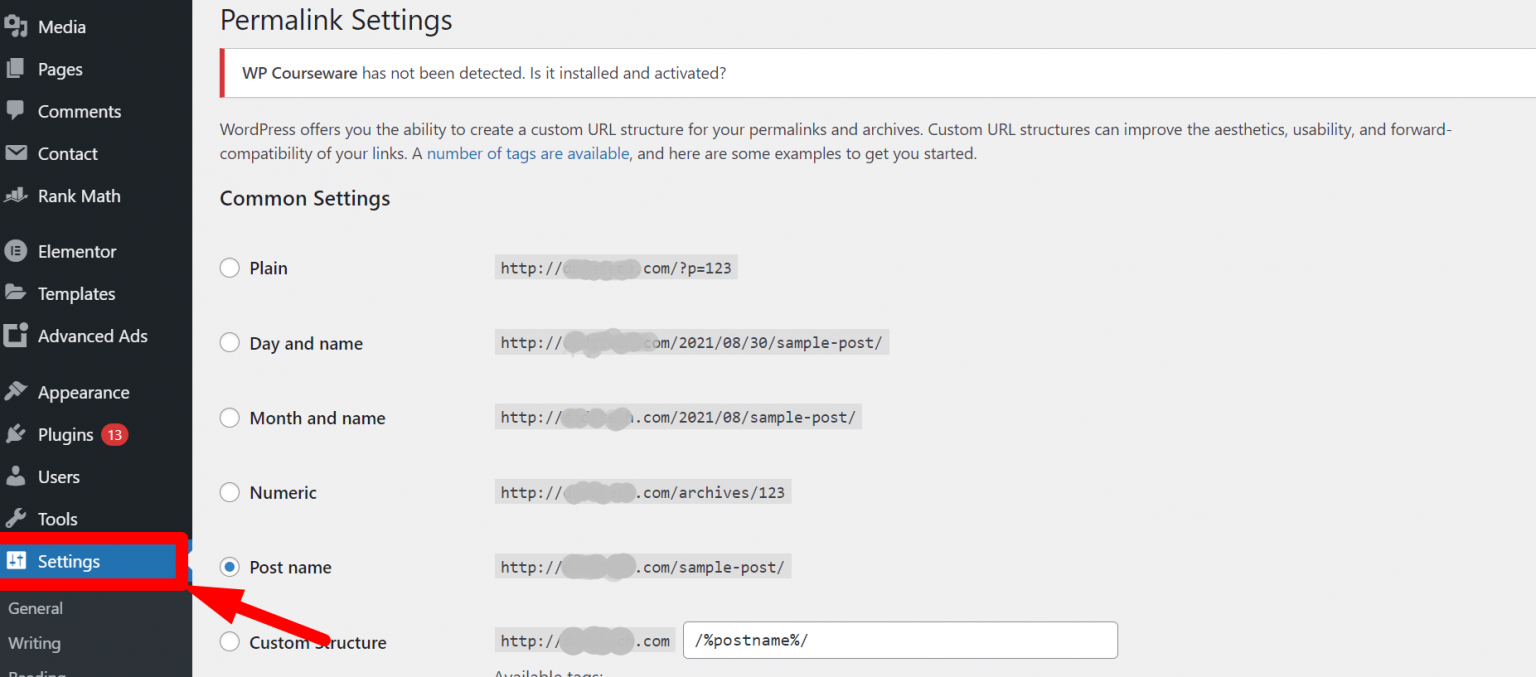Click the Pages sidebar icon
1536x677 pixels.
pos(16,69)
